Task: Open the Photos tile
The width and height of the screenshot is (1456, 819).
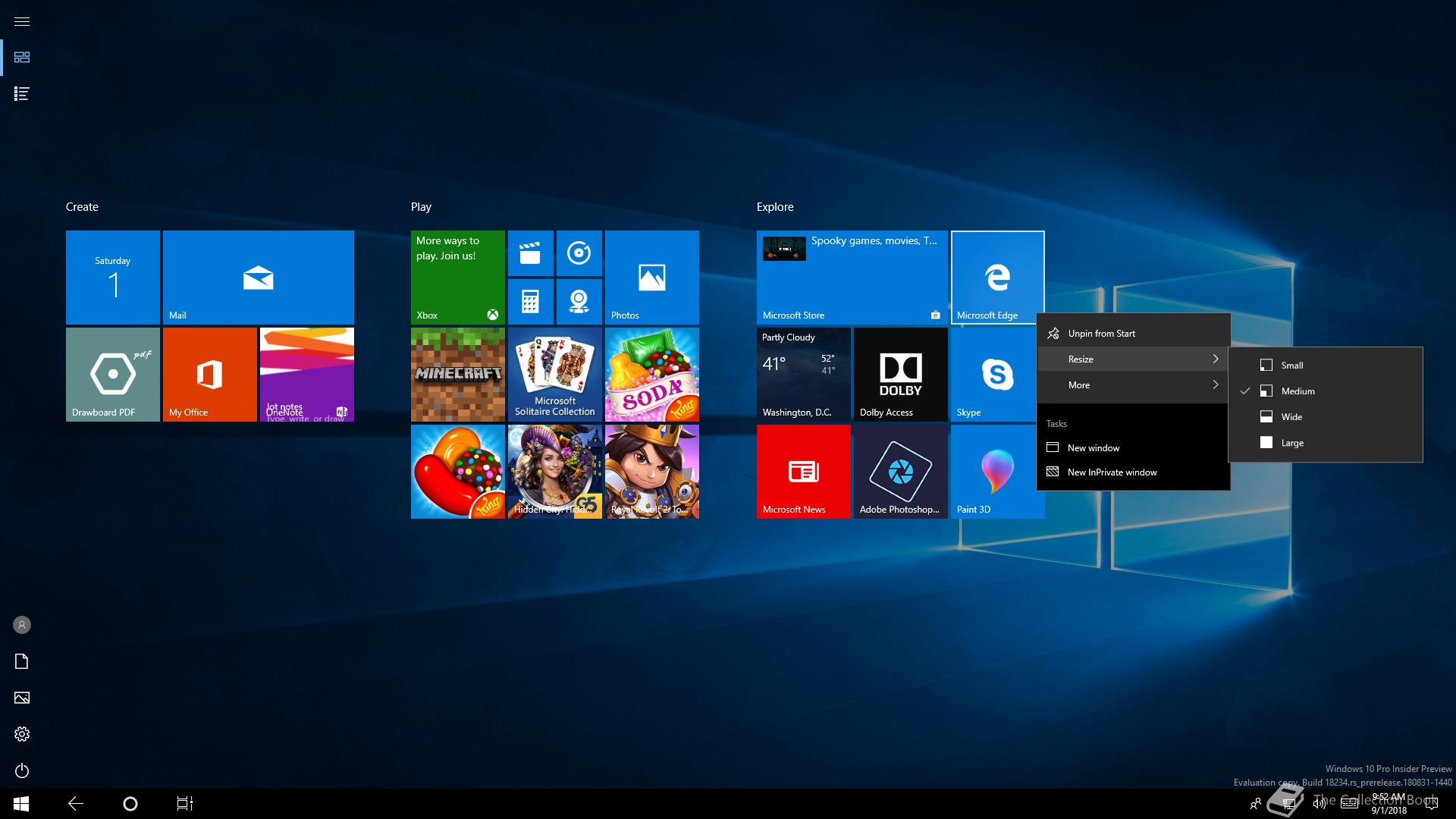Action: [x=652, y=278]
